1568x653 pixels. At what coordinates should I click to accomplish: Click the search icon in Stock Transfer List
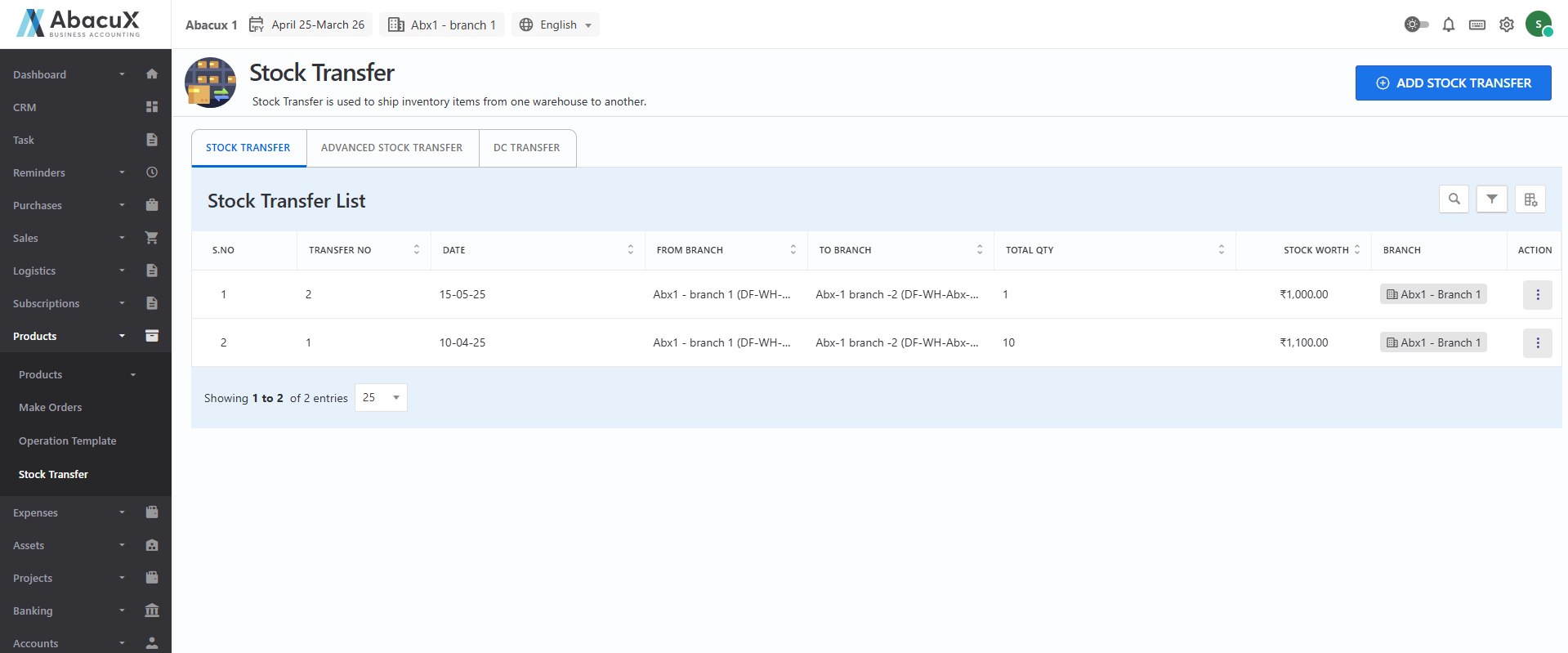point(1454,199)
